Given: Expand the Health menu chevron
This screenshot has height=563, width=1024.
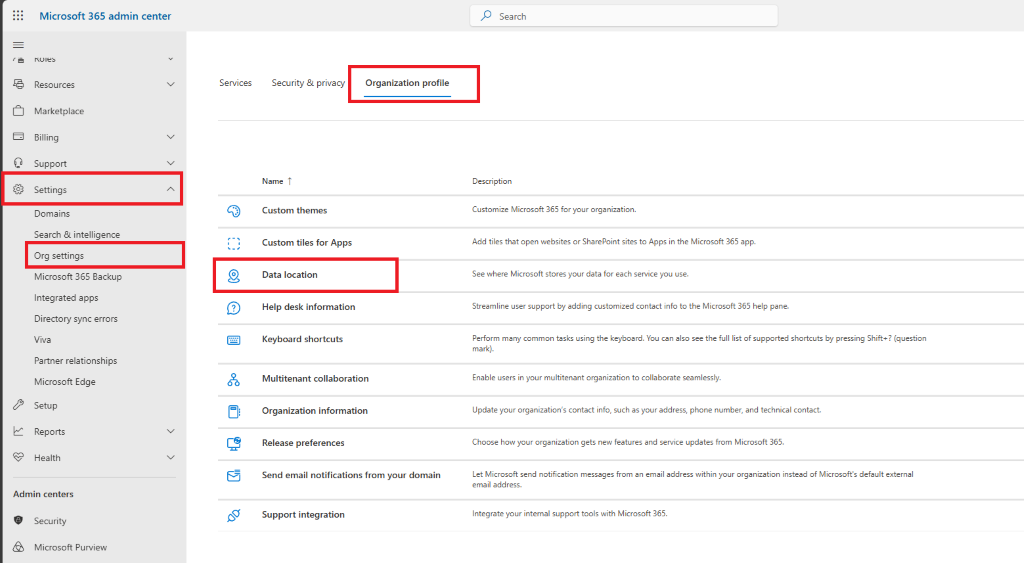Looking at the screenshot, I should (170, 457).
